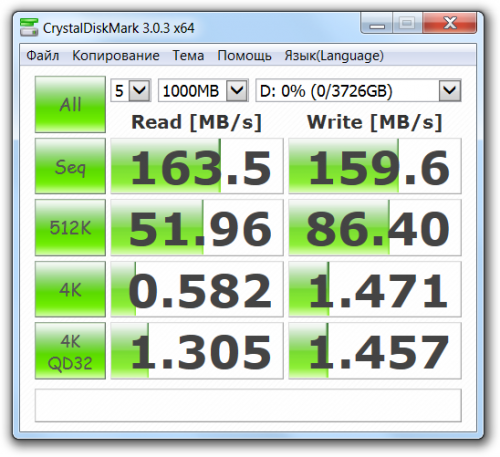
Task: Run all benchmarks with the All button
Action: coord(70,104)
